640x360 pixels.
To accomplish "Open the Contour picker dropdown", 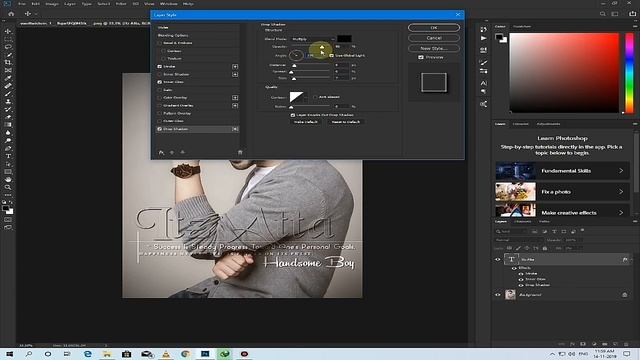I will click(x=306, y=98).
